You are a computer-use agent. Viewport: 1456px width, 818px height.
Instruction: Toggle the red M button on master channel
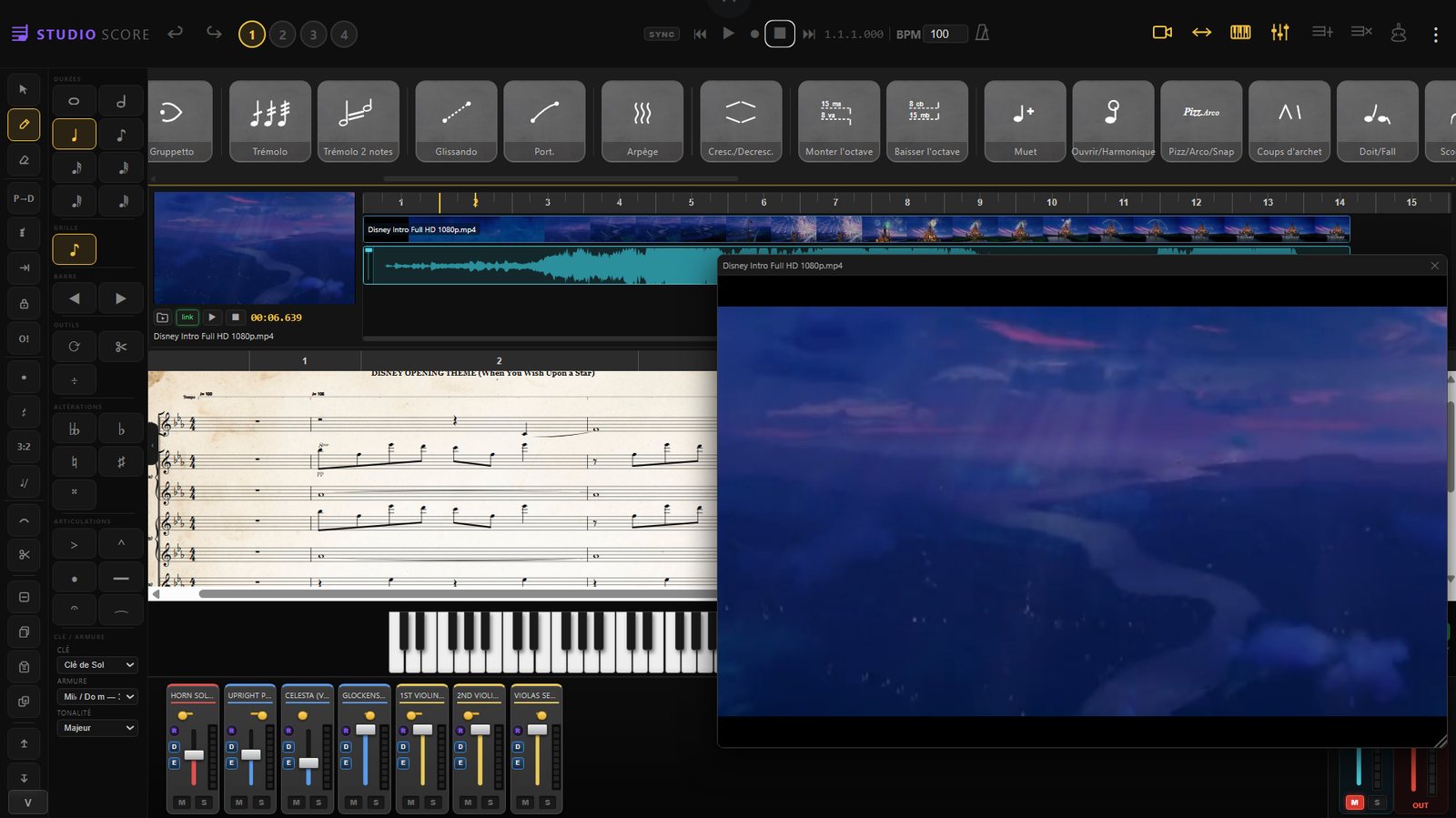[x=1354, y=803]
